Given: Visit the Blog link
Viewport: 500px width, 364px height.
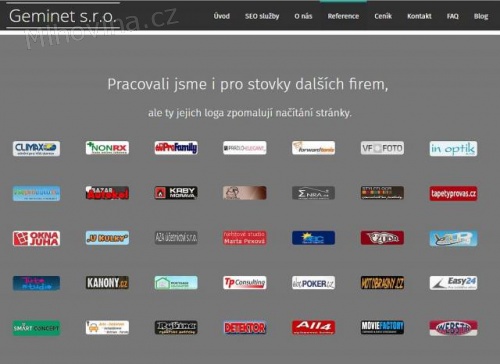Looking at the screenshot, I should point(481,16).
